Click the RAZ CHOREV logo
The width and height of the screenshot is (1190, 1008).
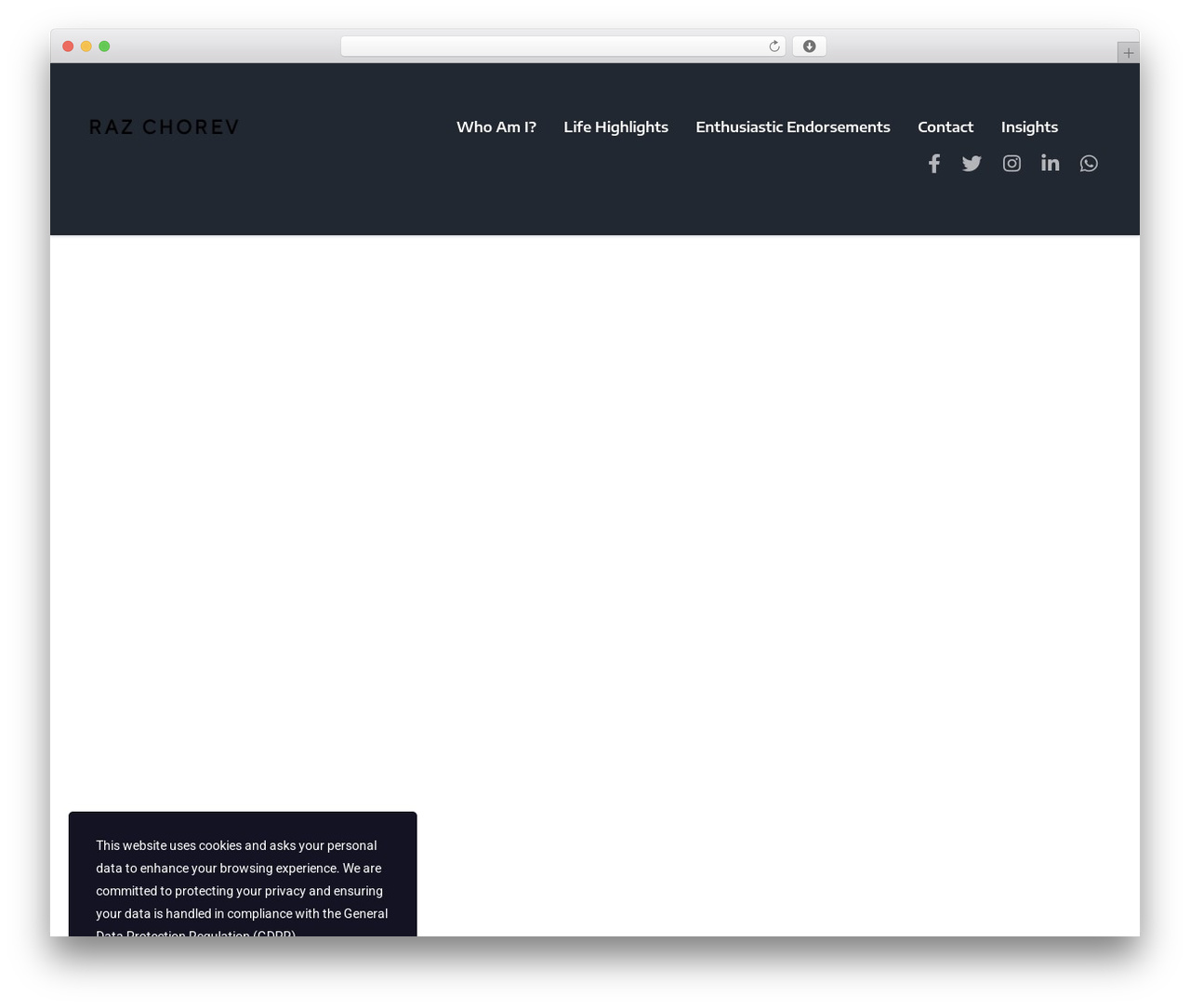[164, 126]
